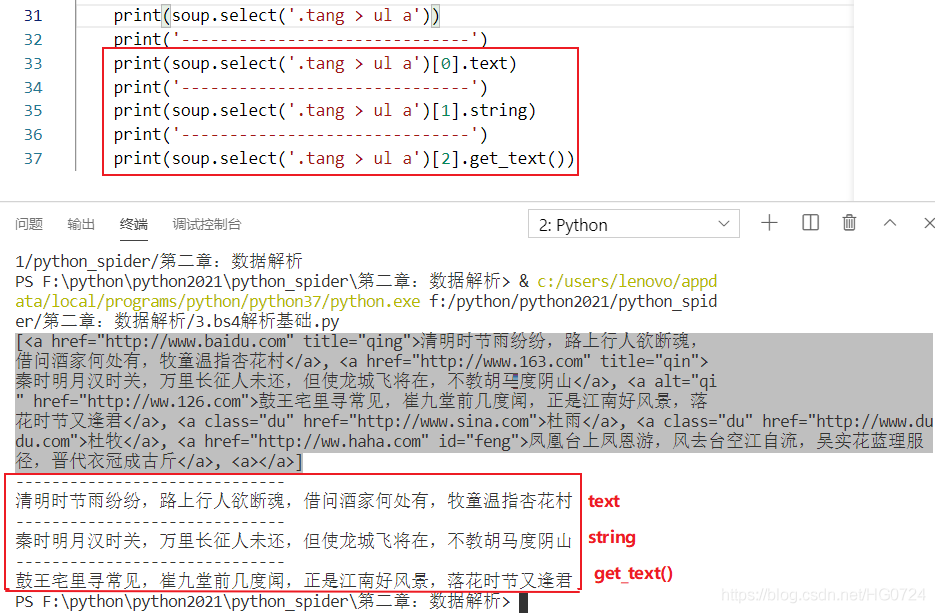Switch to the 问题 tab
This screenshot has width=935, height=613.
29,224
